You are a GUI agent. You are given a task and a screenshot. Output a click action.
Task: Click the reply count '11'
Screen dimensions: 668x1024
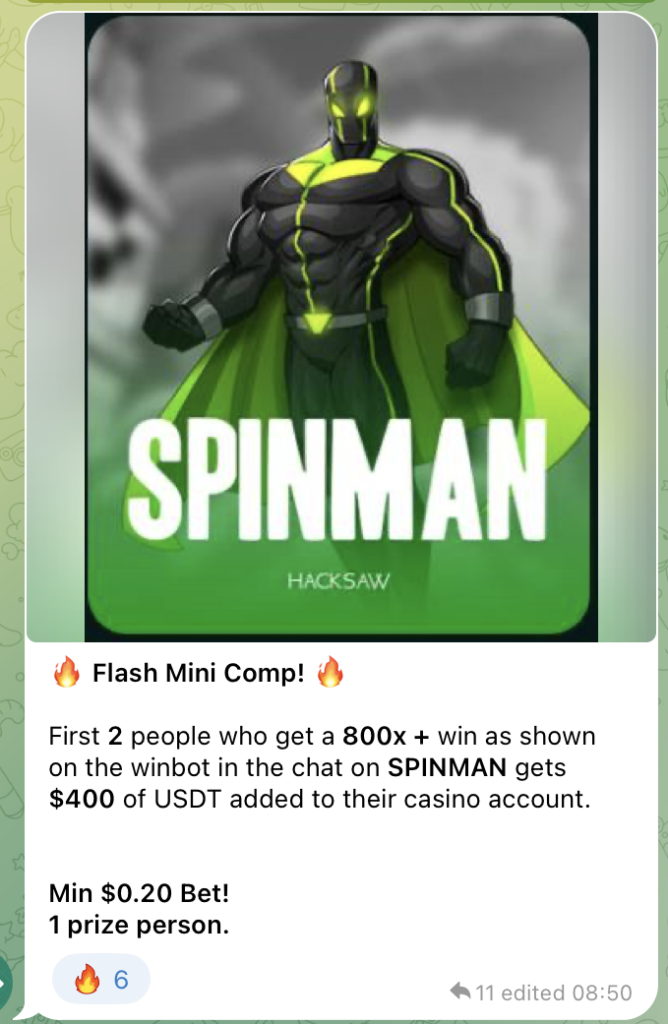485,993
